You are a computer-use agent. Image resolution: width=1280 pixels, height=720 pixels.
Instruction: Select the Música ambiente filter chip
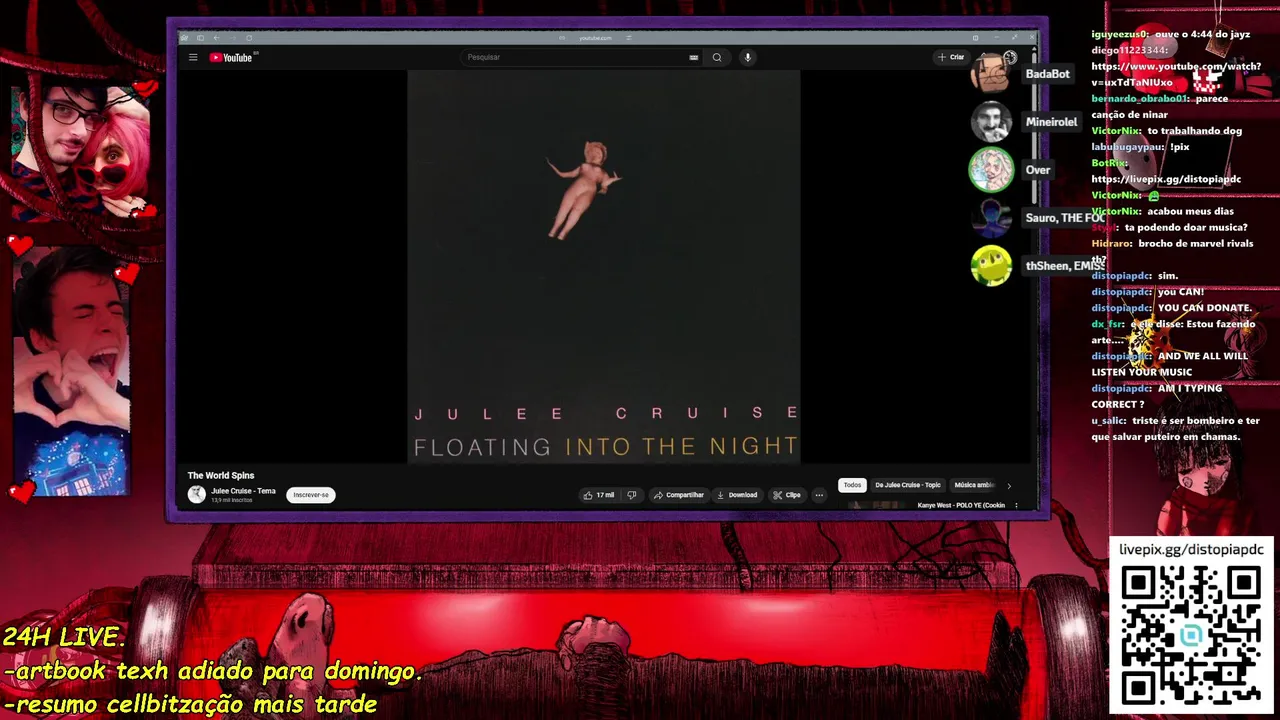974,485
